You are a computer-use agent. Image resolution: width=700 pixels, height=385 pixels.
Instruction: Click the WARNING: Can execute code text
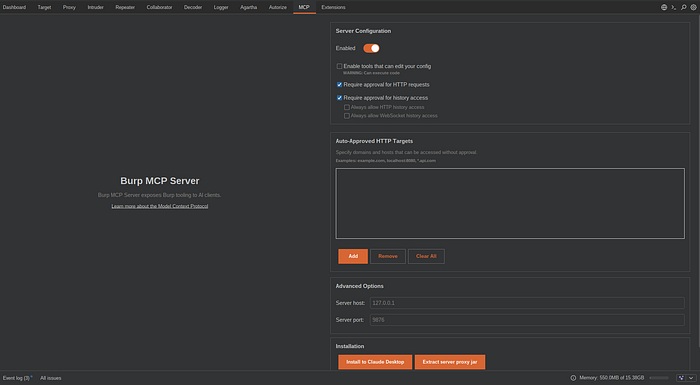pyautogui.click(x=371, y=73)
